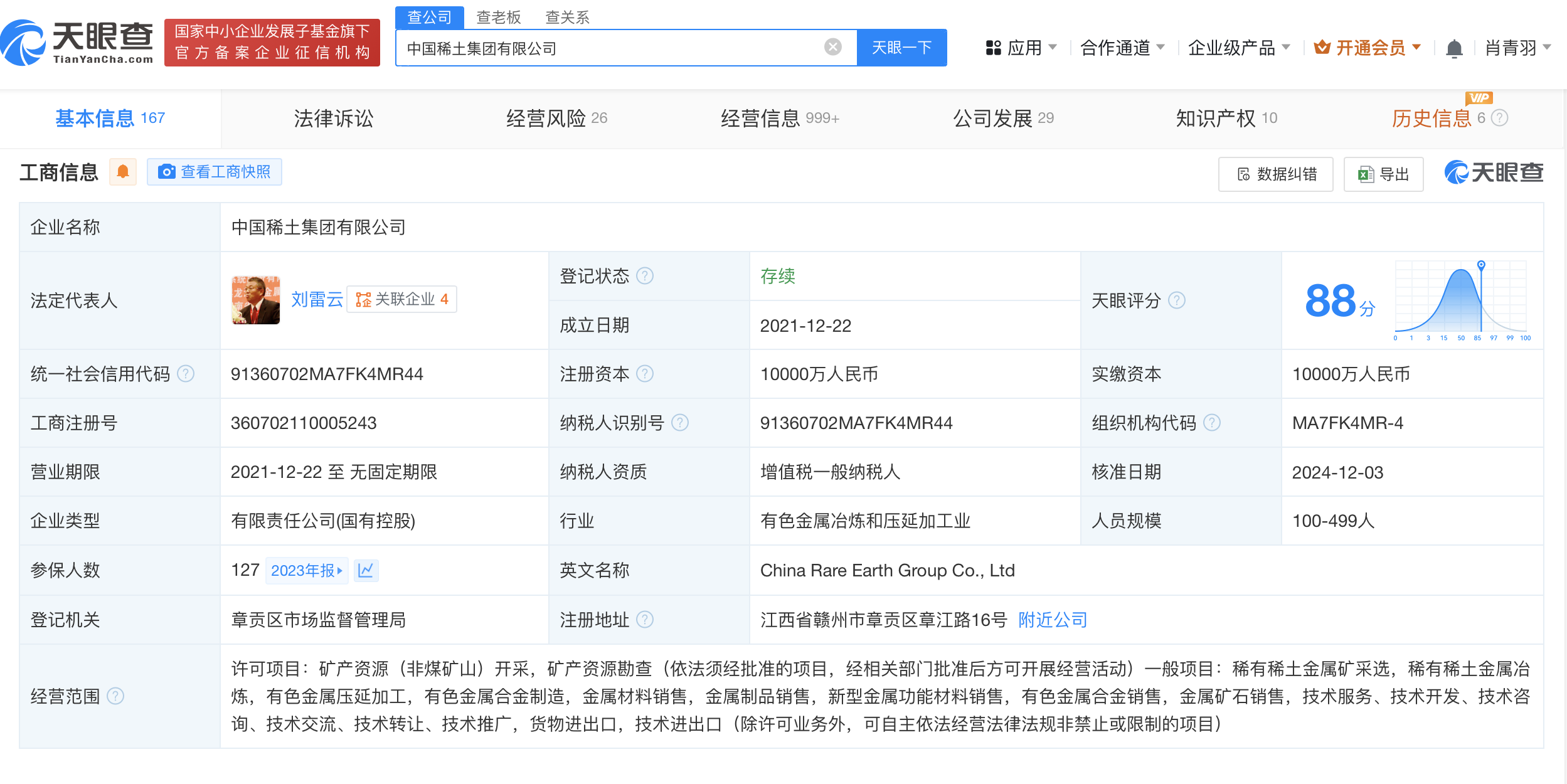Click the red 官方备案企业征信机构 banner

pos(272,42)
